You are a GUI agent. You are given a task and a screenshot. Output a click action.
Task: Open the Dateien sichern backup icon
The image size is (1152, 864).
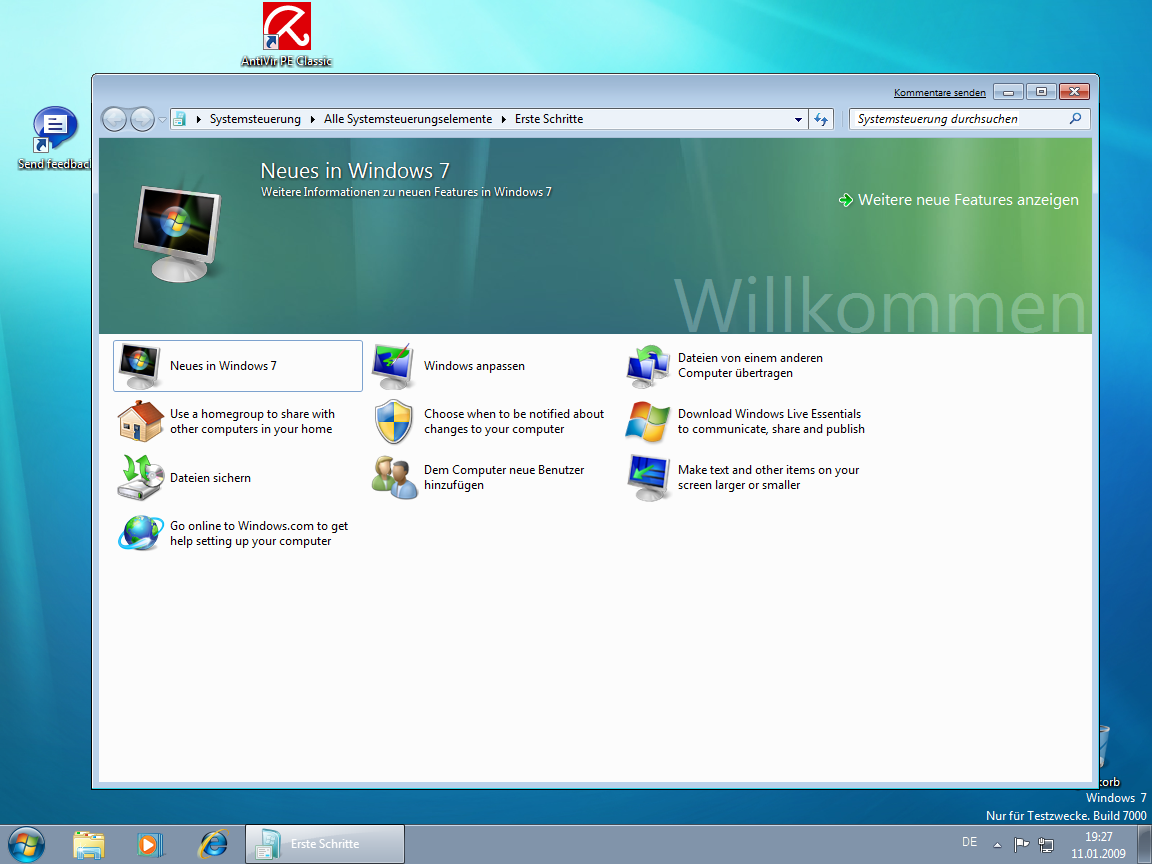pos(140,477)
